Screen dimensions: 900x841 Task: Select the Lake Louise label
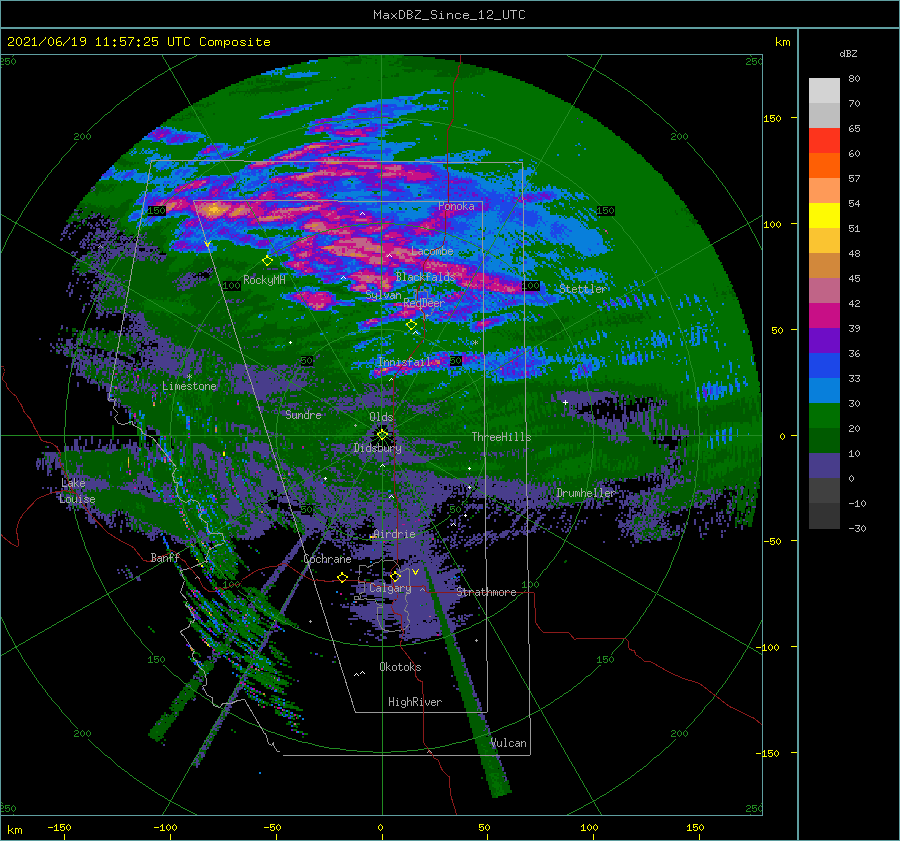77,491
